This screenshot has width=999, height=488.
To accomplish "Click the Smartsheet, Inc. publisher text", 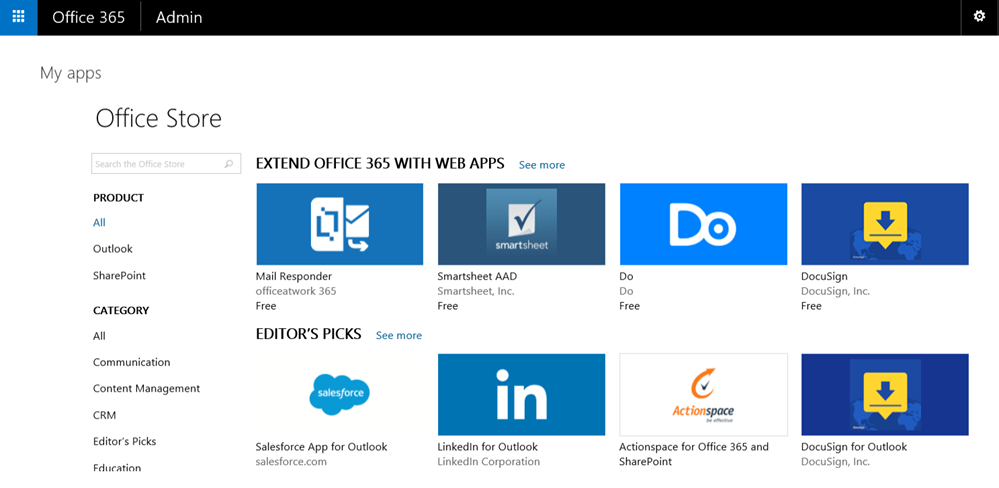I will 476,291.
